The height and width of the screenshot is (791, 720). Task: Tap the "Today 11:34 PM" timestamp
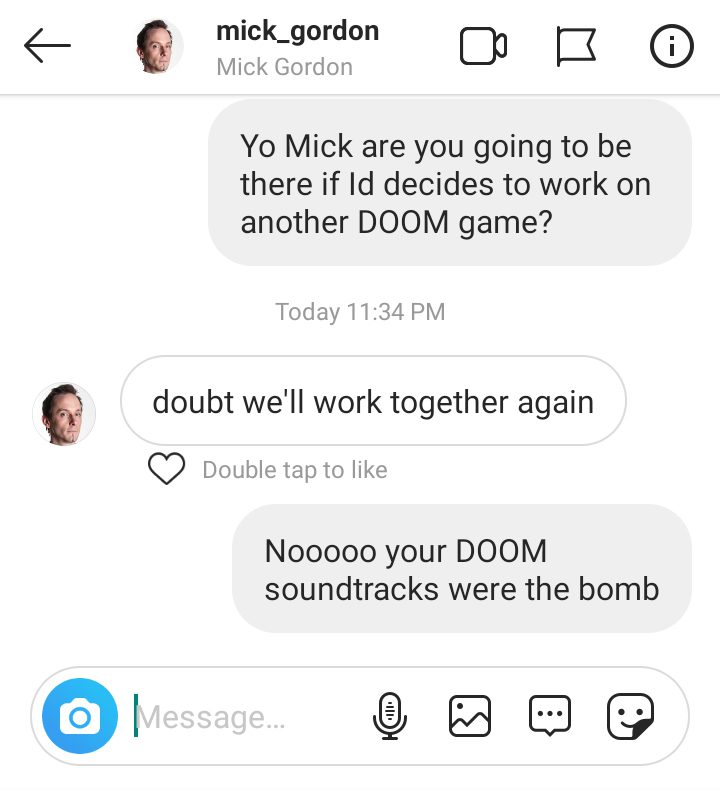(x=360, y=312)
